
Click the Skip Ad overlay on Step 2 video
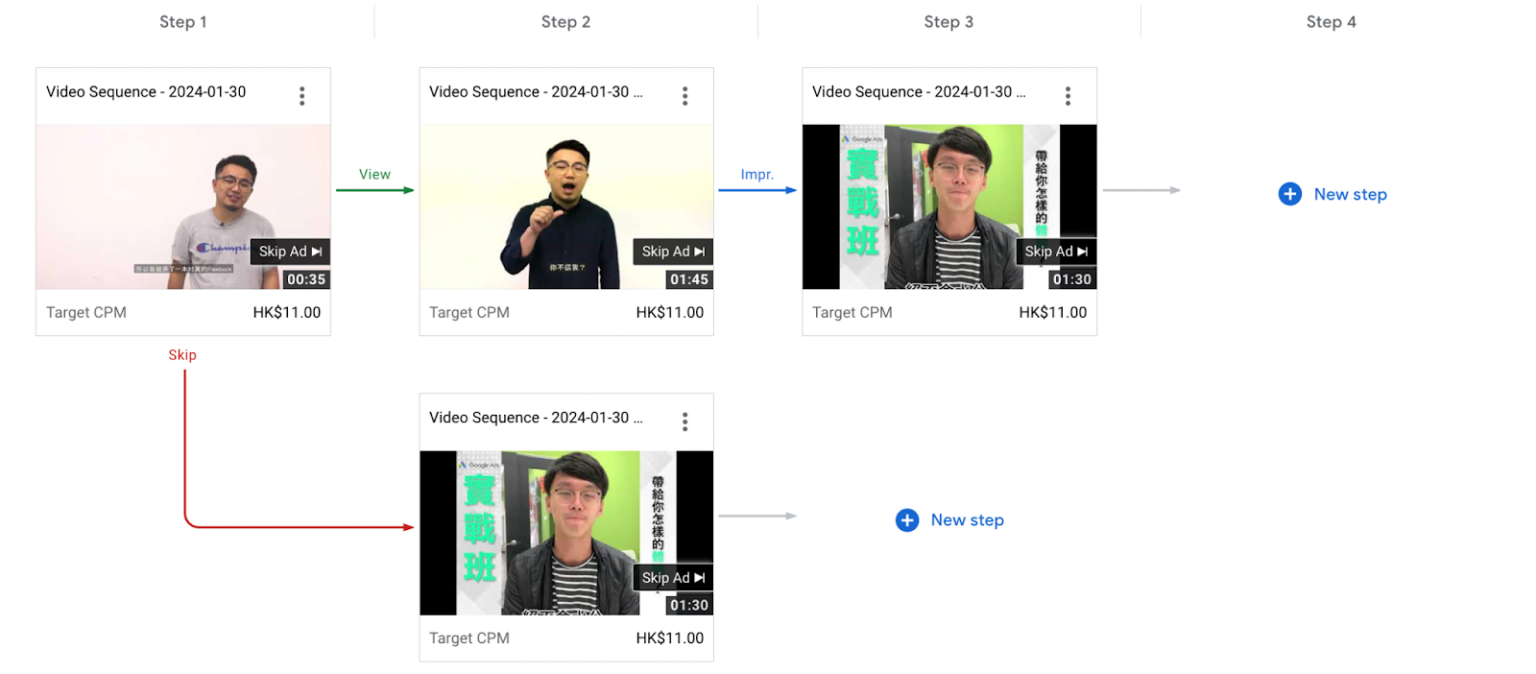(x=672, y=251)
